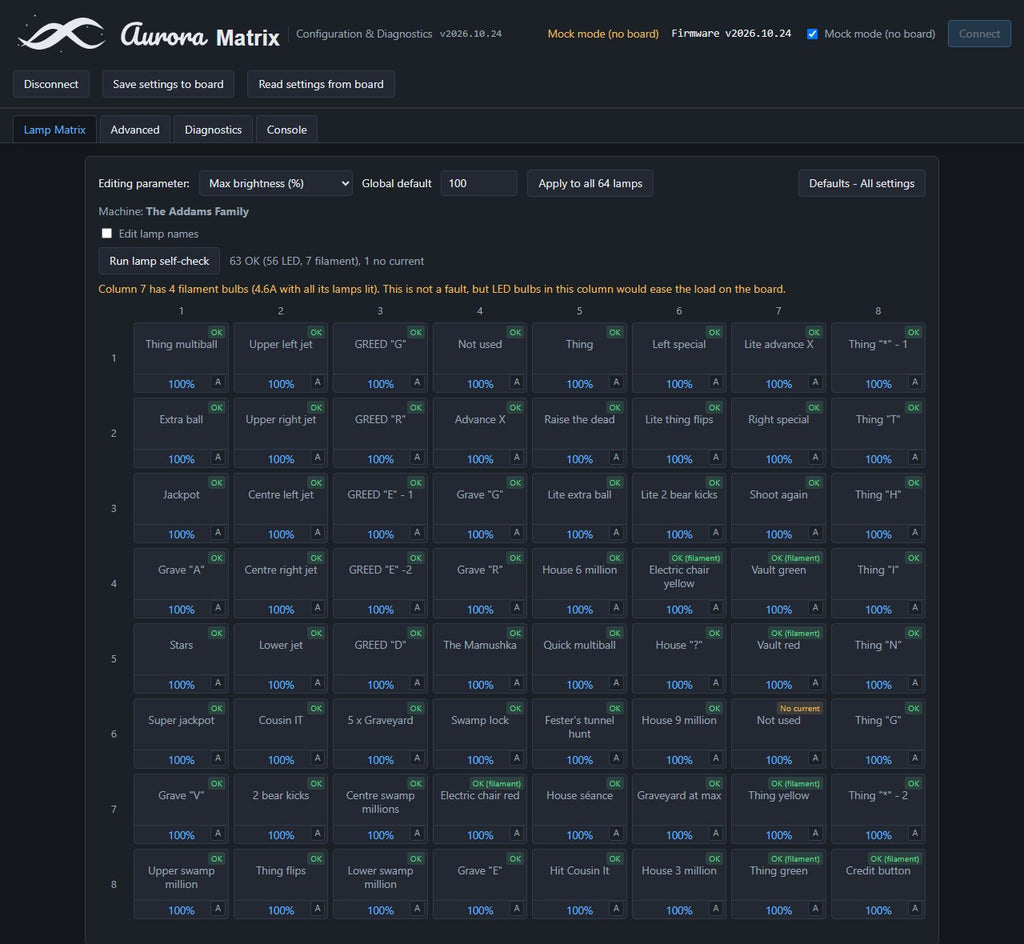Select the House 6 million lamp cell
This screenshot has height=944, width=1024.
tap(579, 583)
